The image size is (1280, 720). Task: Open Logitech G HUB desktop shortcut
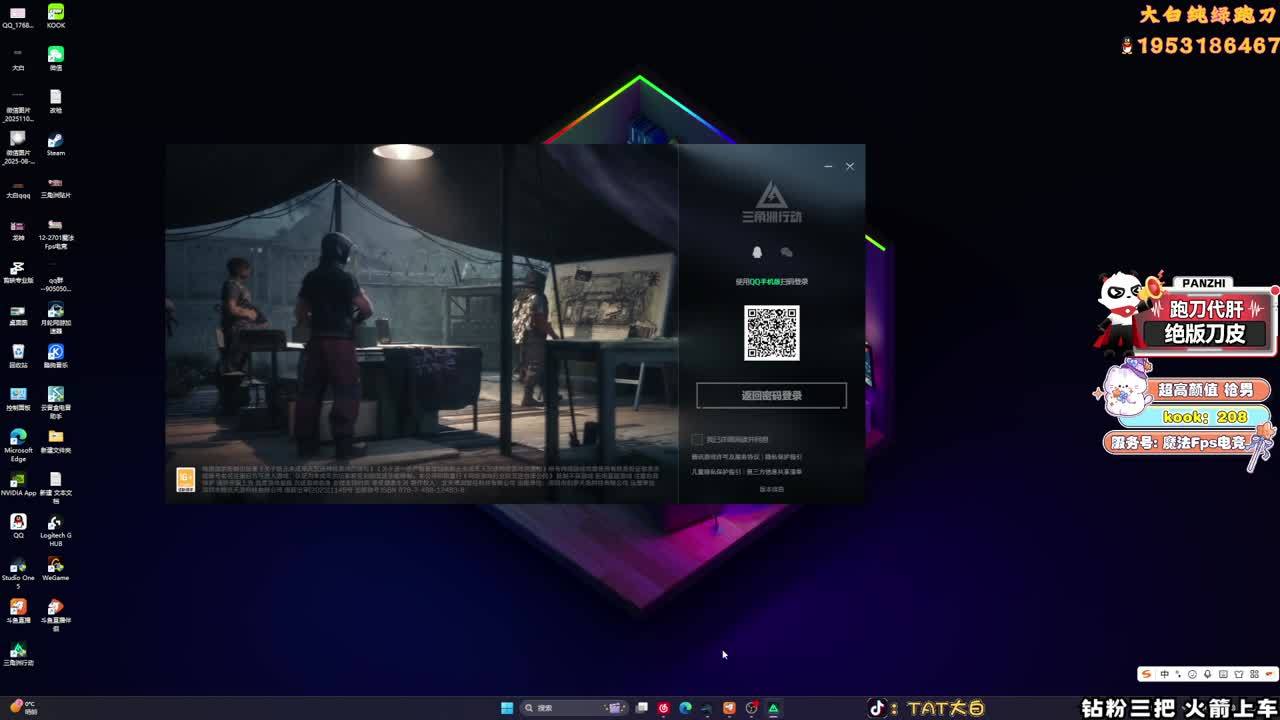(x=56, y=525)
